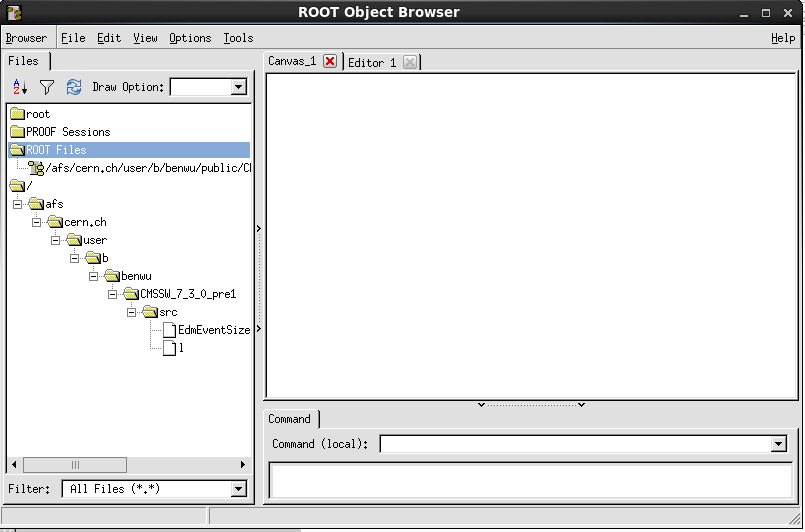Click the ROOT file icon under ROOT Files
This screenshot has width=805, height=532.
coord(36,168)
